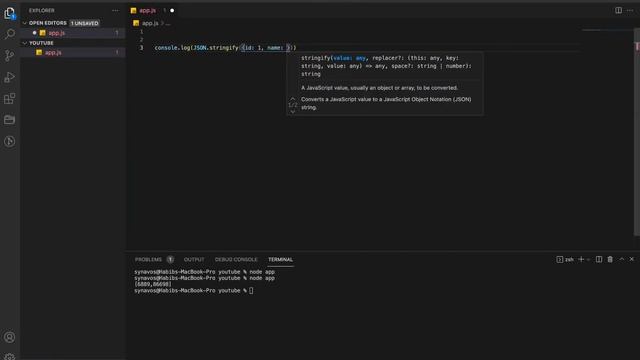This screenshot has height=360, width=640.
Task: Click app.js in the breadcrumb
Action: [150, 23]
